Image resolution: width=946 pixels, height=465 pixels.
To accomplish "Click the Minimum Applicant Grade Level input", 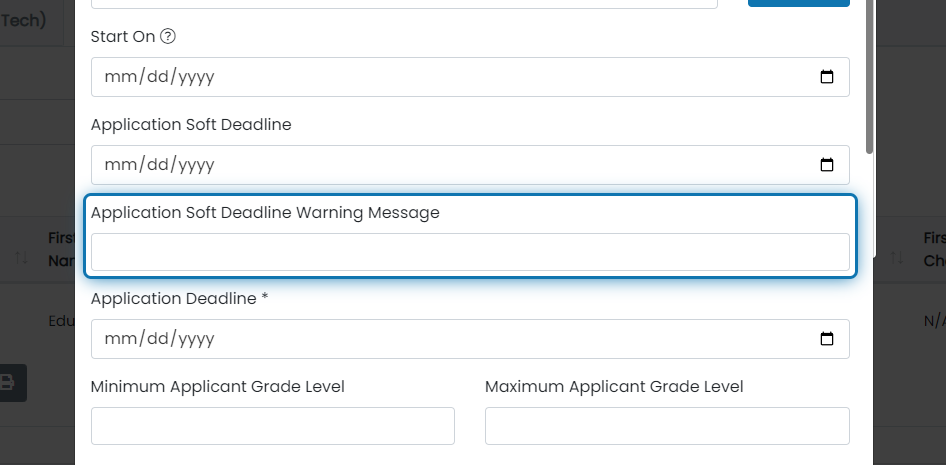I will [273, 426].
